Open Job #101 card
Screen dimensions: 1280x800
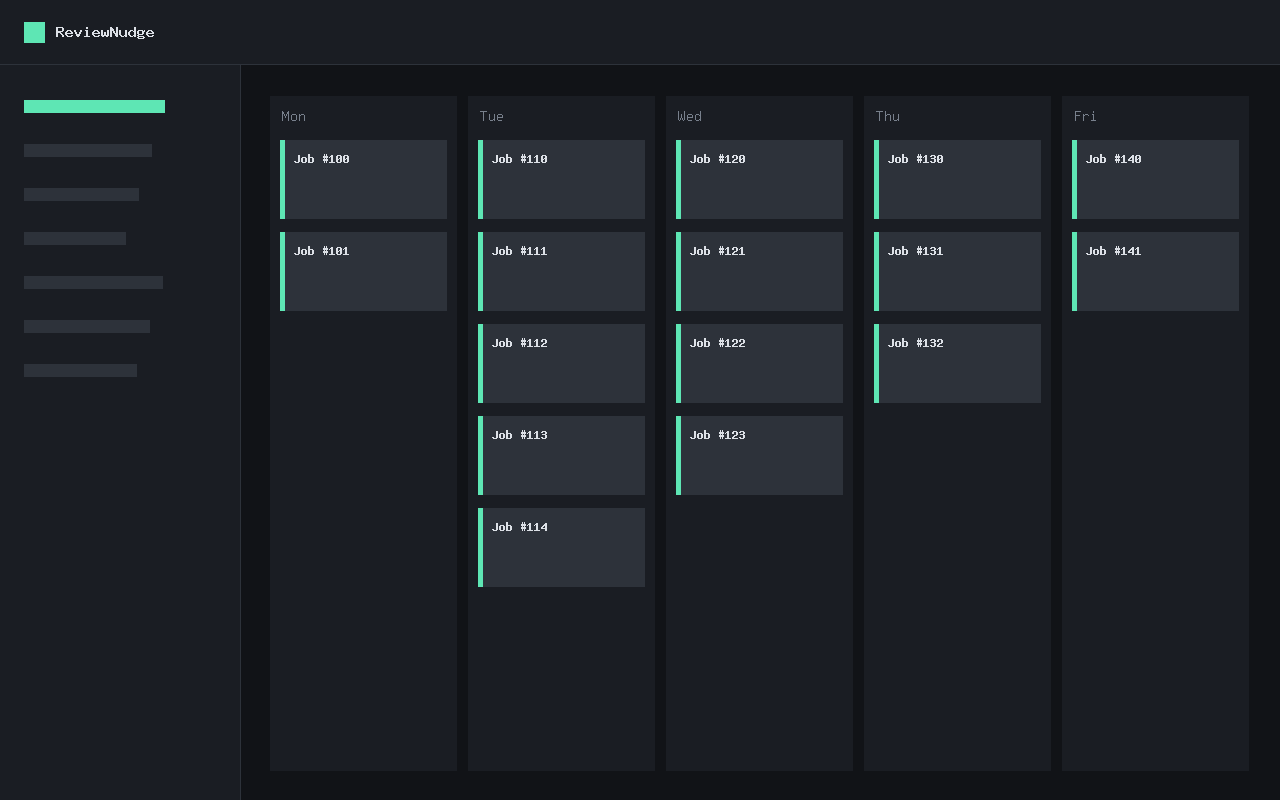[x=363, y=271]
